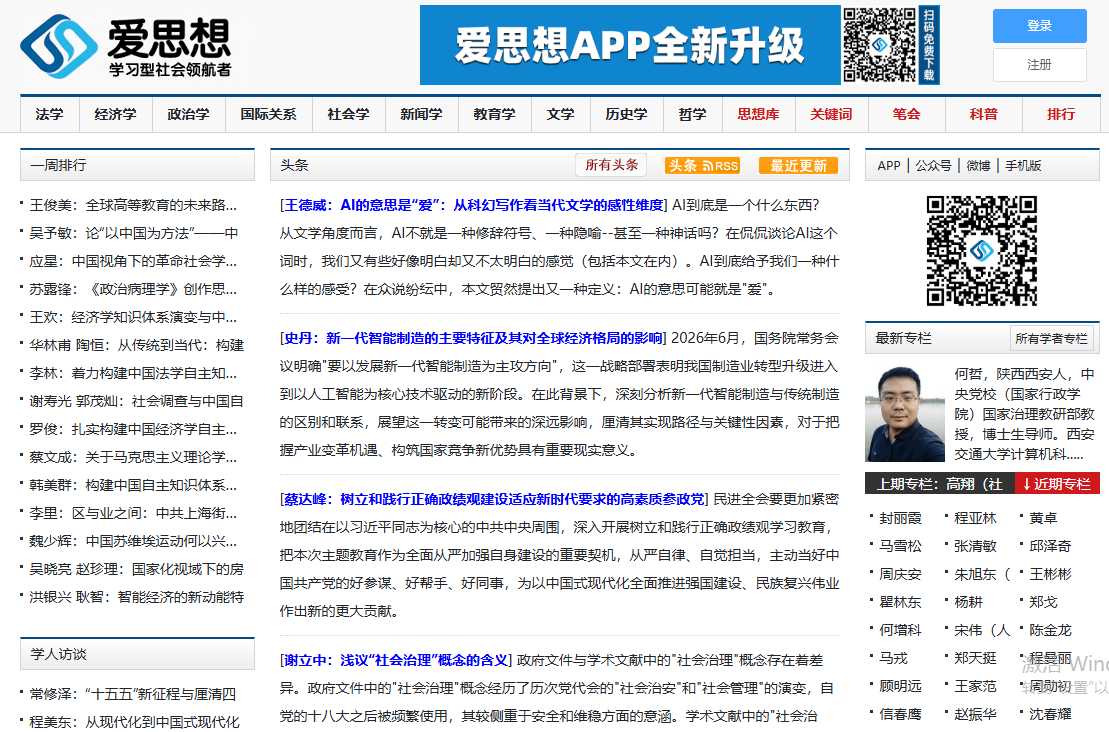Open 魏少辉：中国苏维埃运动何以兴 article

133,541
